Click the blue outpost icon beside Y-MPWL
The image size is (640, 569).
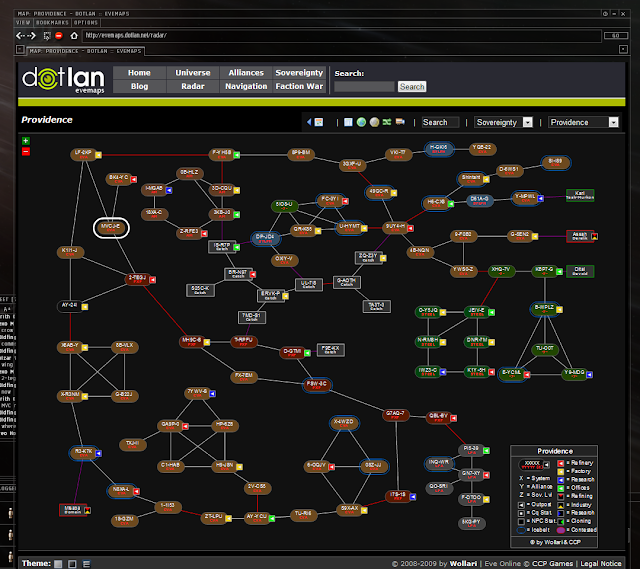click(x=540, y=198)
